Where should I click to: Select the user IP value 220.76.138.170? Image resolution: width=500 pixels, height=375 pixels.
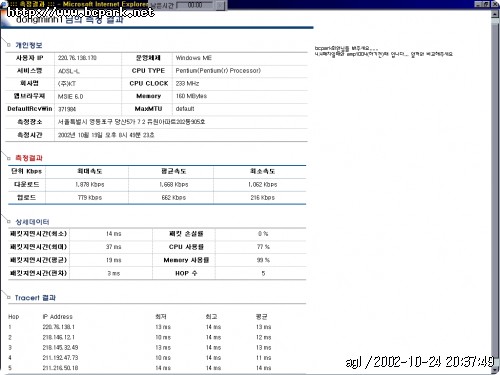click(x=77, y=58)
